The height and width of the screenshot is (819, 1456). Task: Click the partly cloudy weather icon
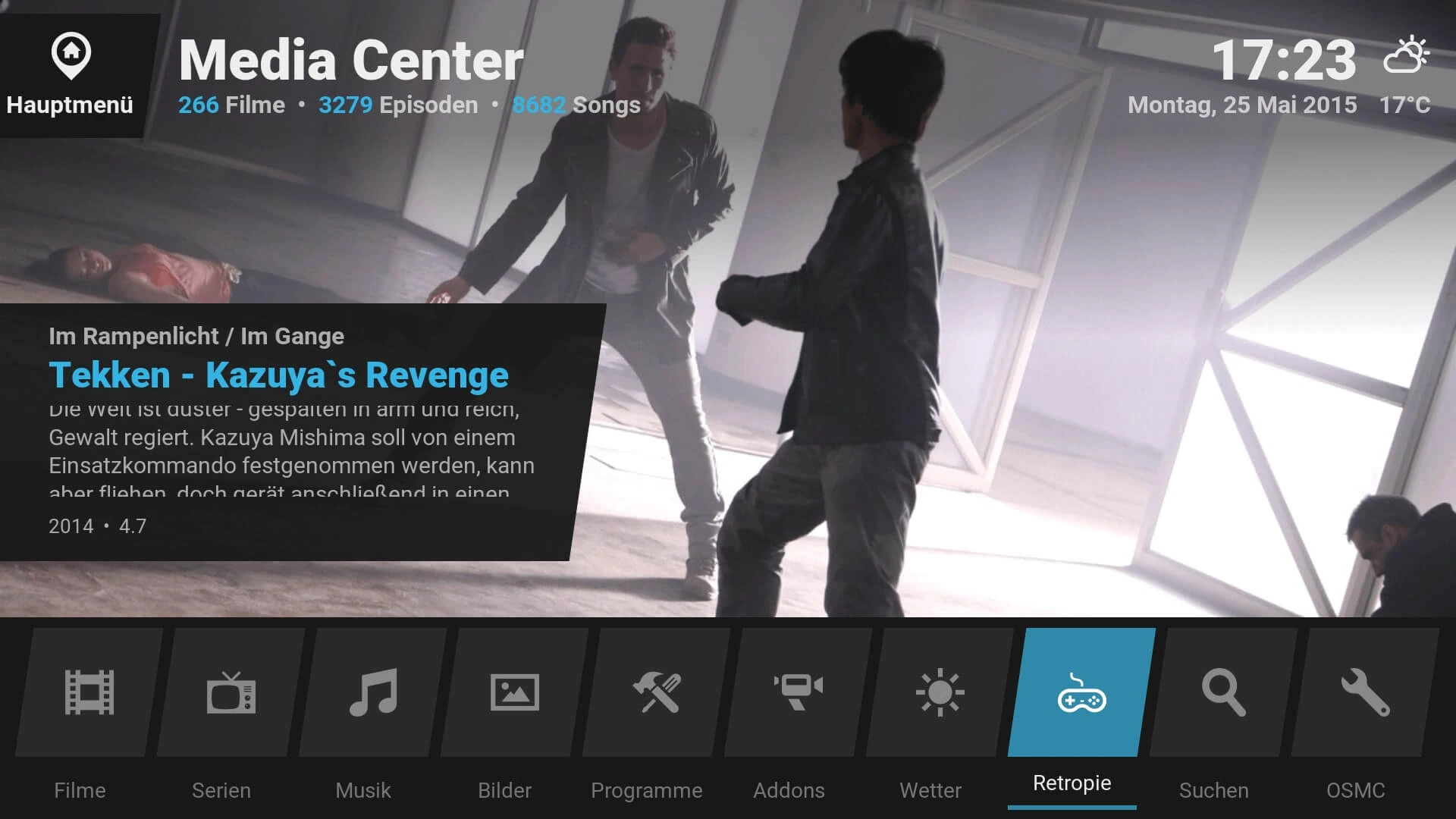point(1407,55)
